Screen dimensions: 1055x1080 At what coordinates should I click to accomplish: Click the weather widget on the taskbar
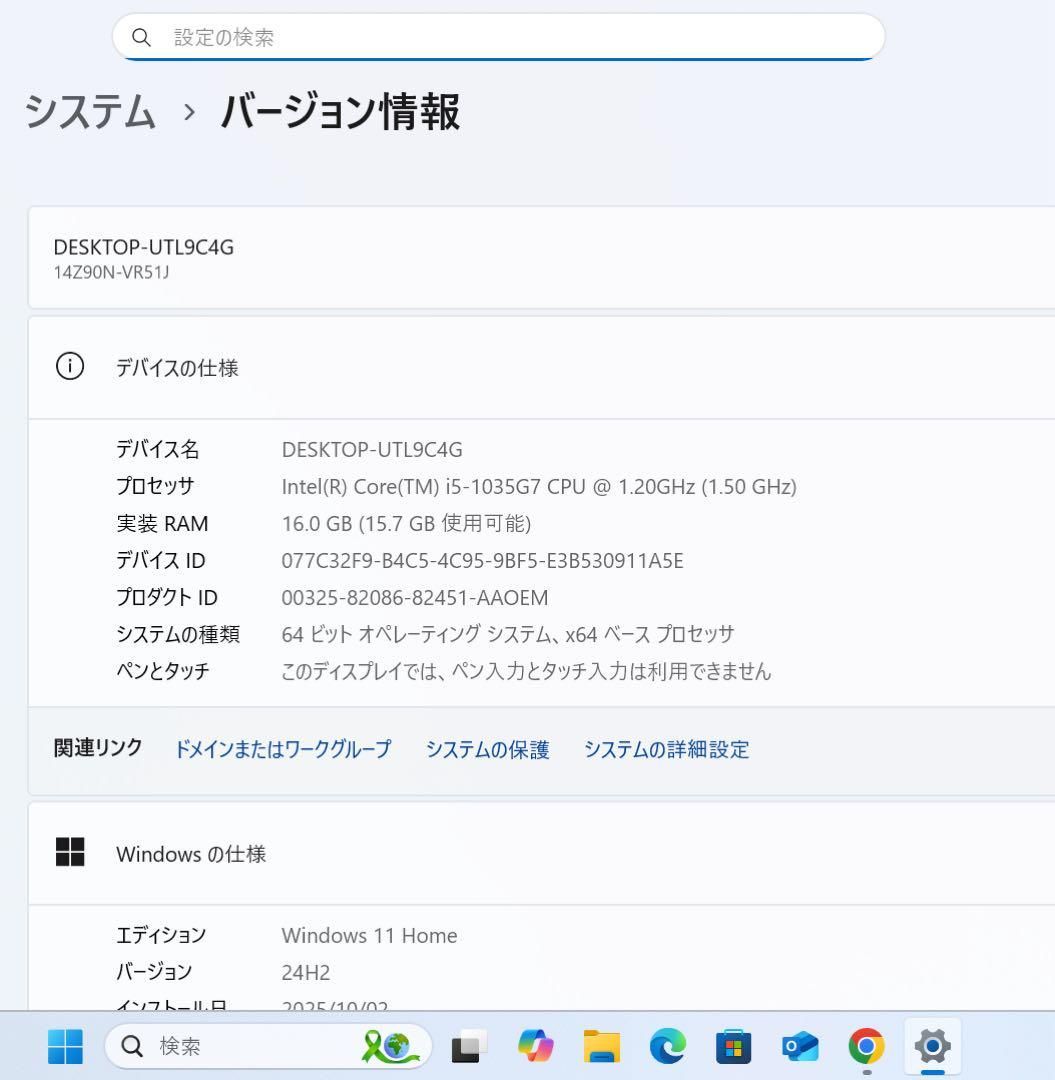point(390,1047)
